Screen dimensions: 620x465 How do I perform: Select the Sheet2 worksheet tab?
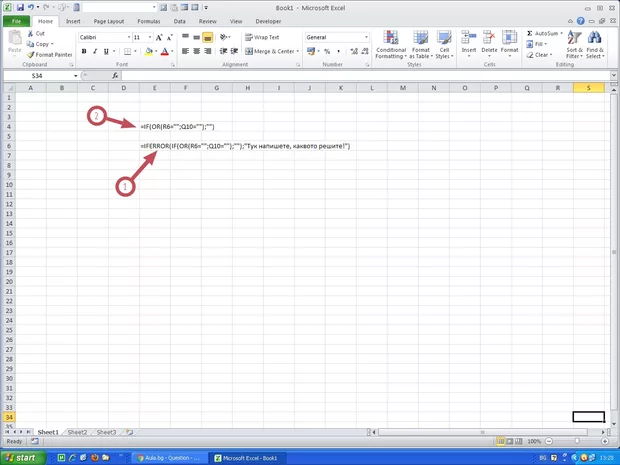point(77,432)
